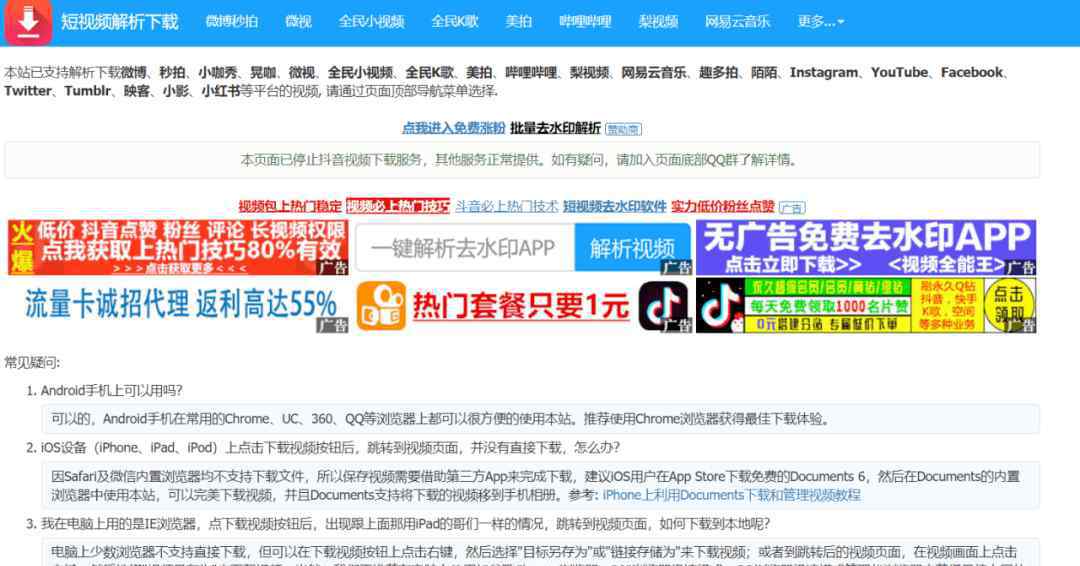Click the red download arrow logo icon

[x=28, y=22]
